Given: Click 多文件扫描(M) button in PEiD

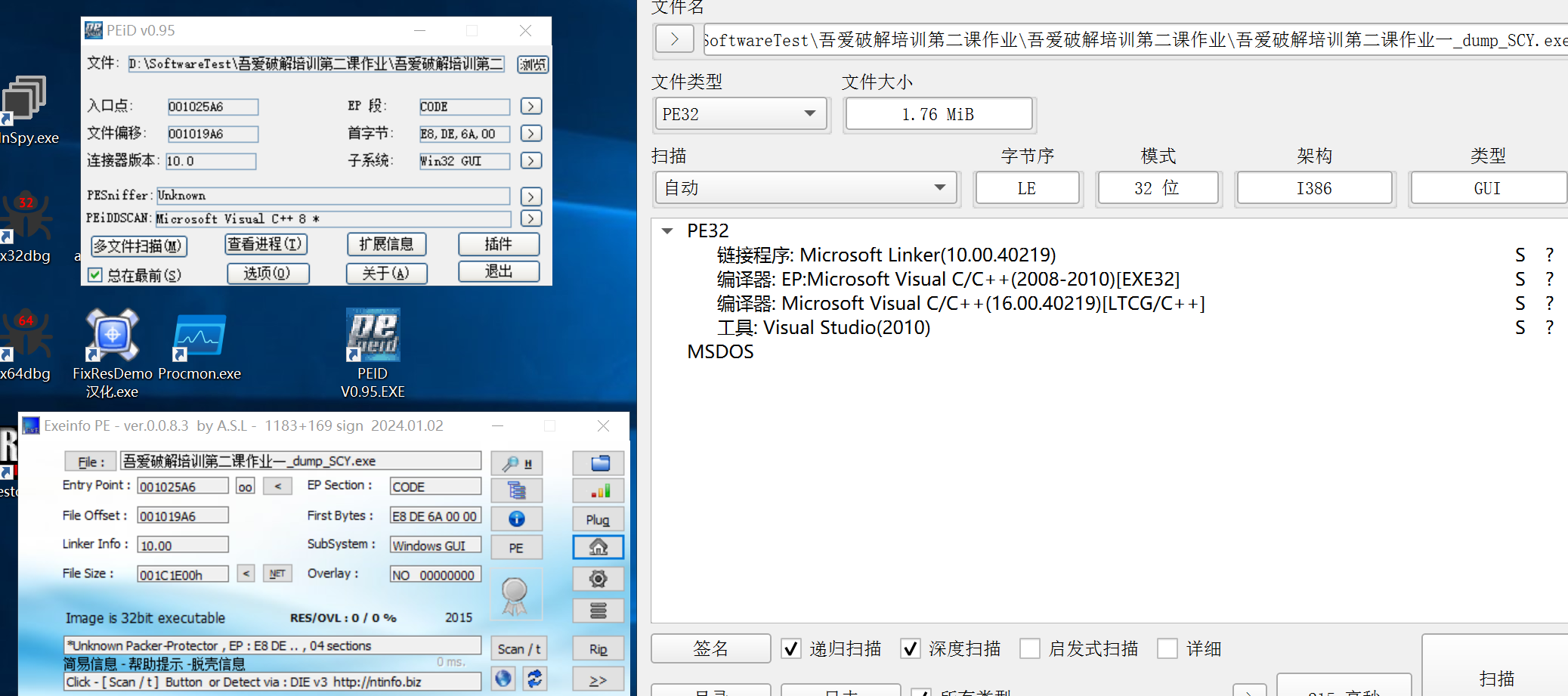Looking at the screenshot, I should click(x=139, y=246).
